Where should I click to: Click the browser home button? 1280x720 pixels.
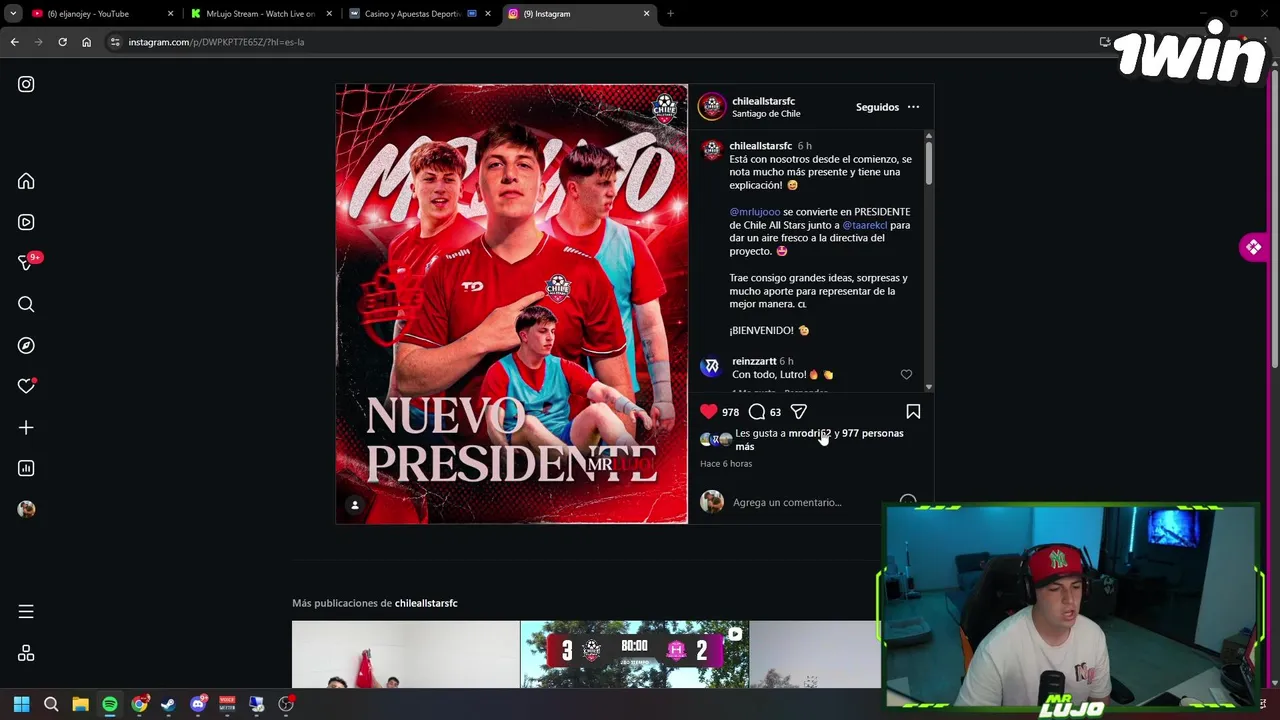pyautogui.click(x=86, y=42)
